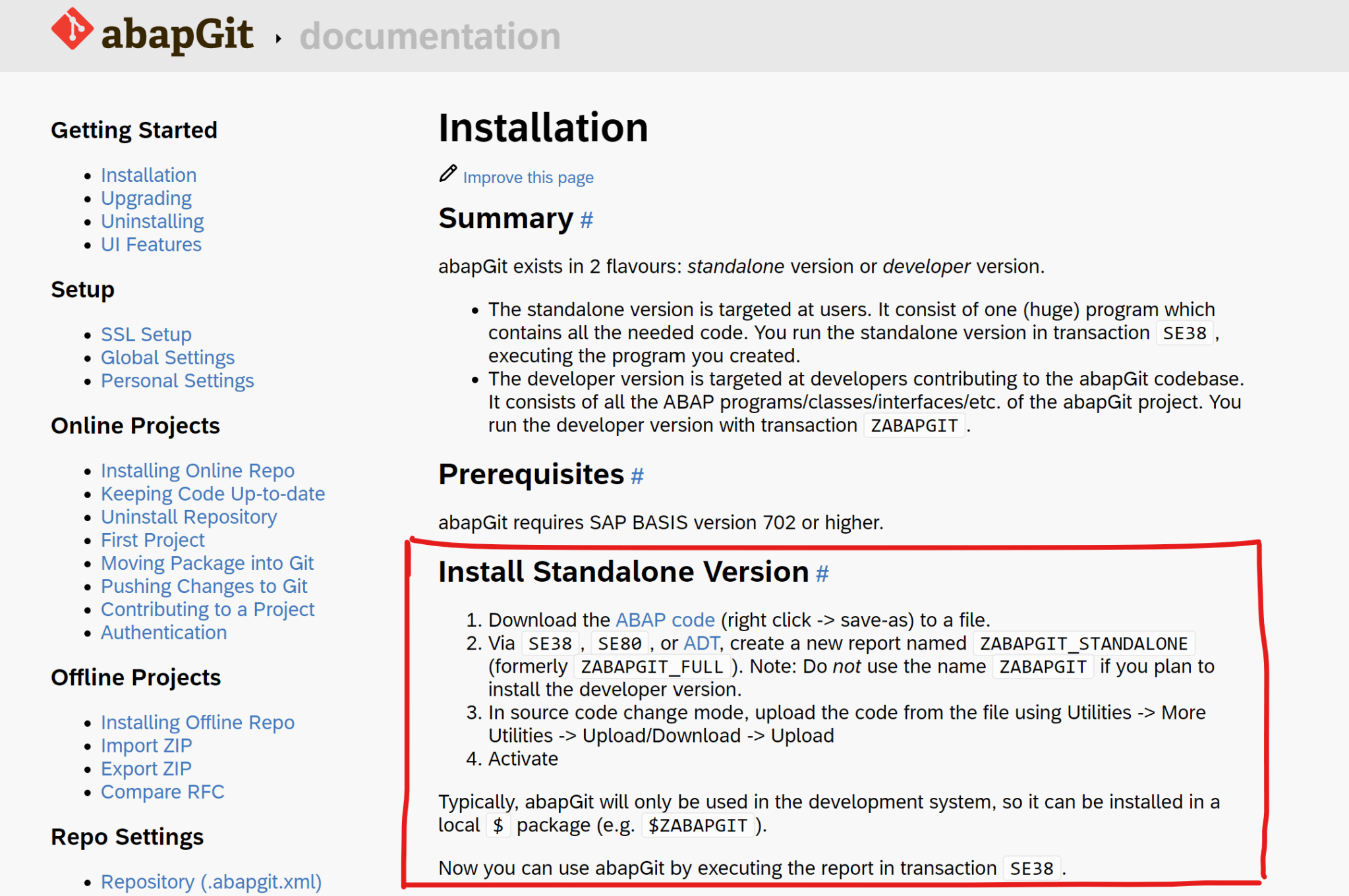
Task: Click the breadcrumb chevron after abapGit
Action: pos(278,38)
